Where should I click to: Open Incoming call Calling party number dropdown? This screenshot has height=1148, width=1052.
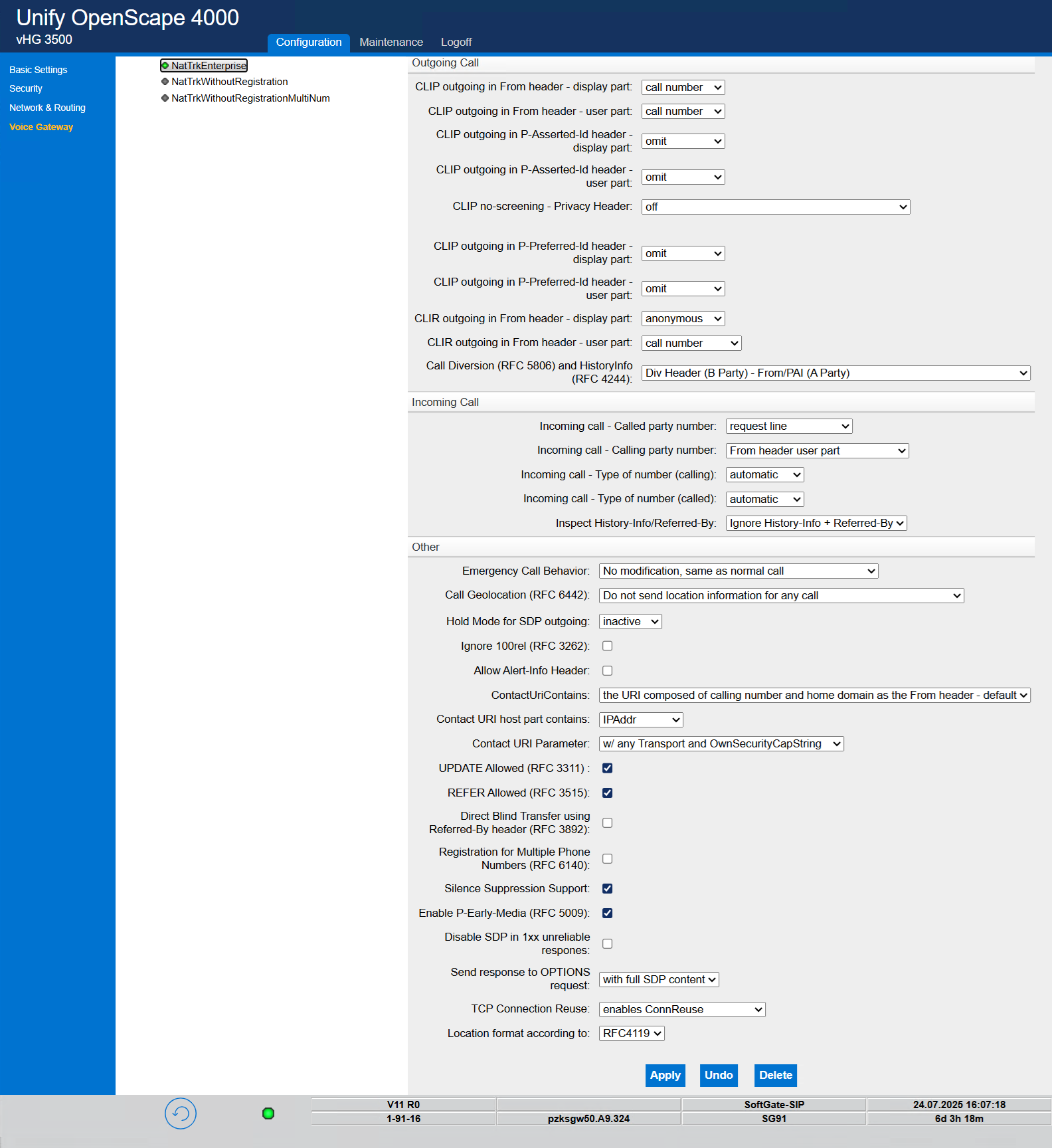coord(817,450)
